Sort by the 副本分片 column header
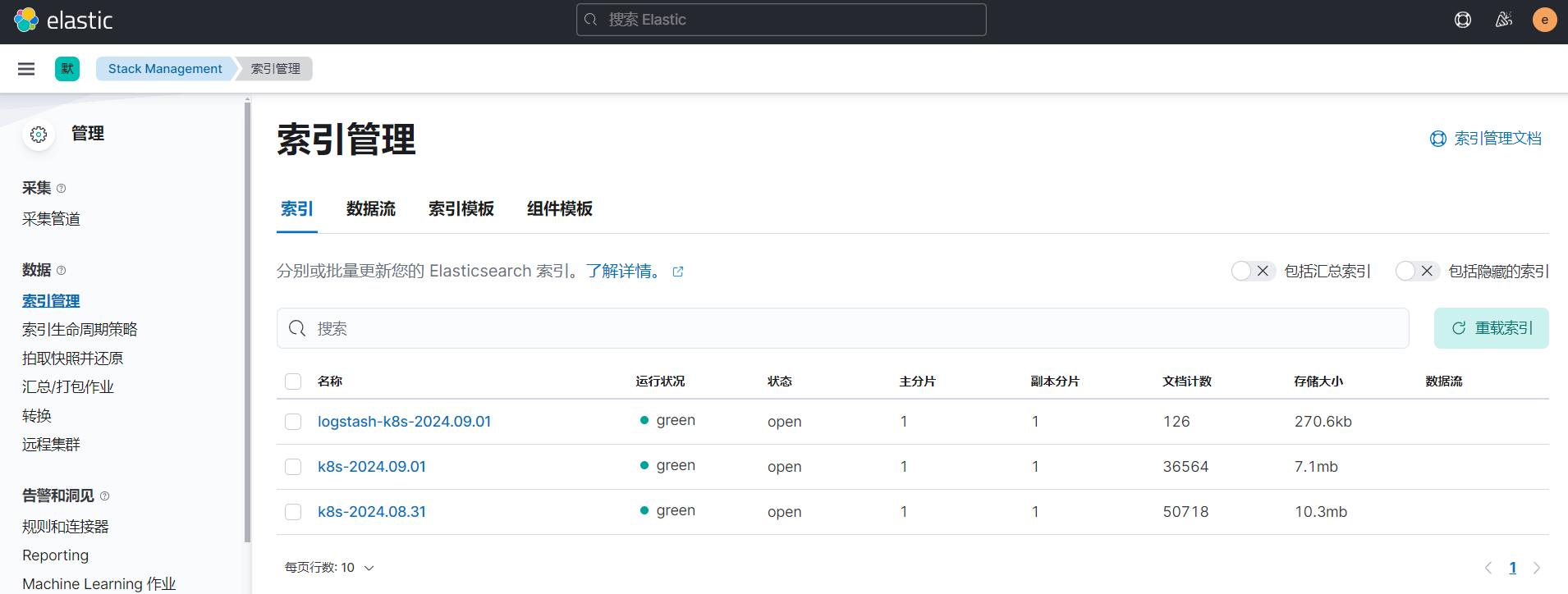 pyautogui.click(x=1056, y=382)
